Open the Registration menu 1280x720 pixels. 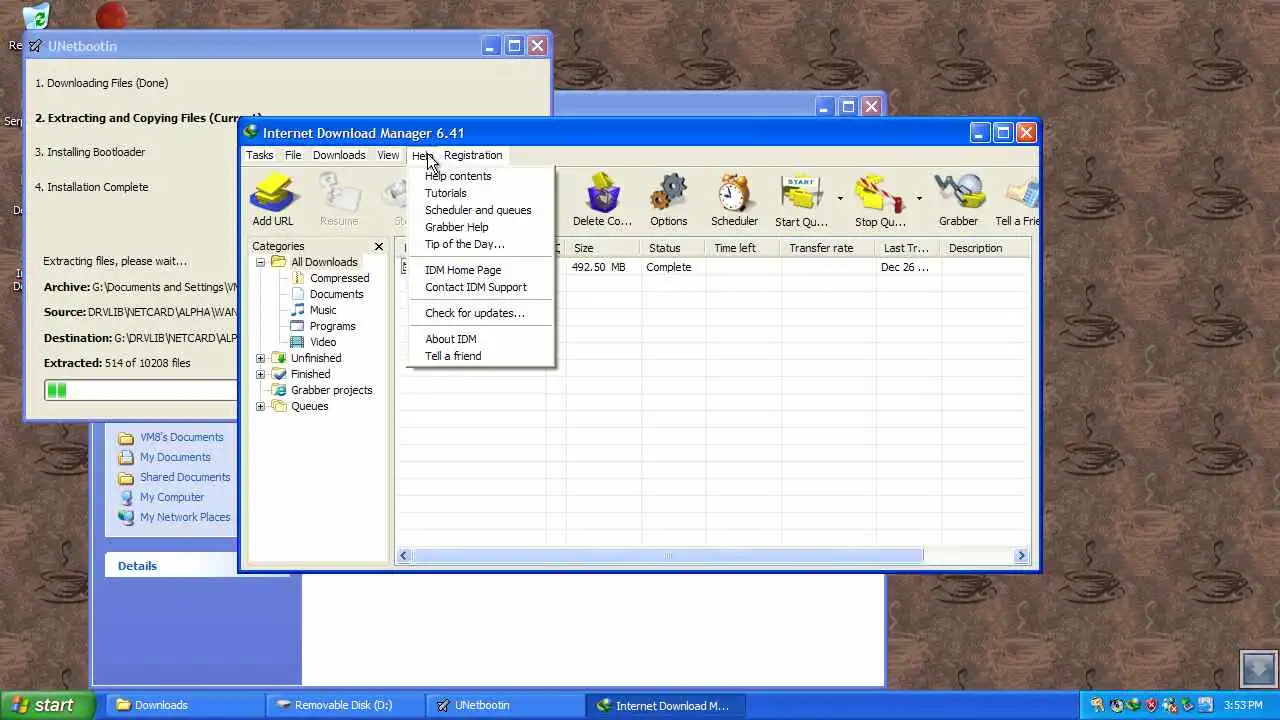(473, 155)
